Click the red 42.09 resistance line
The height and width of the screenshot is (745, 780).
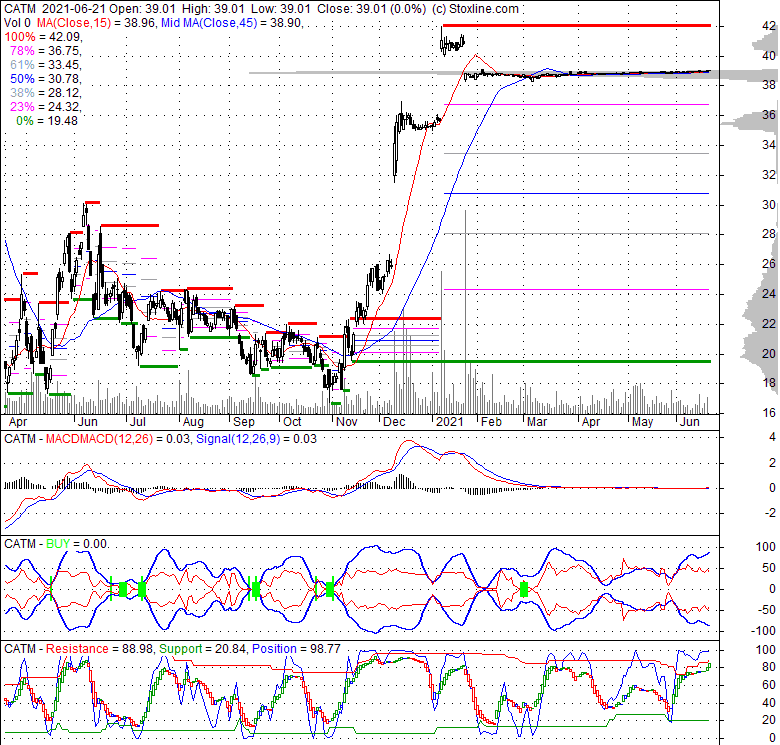[x=577, y=25]
